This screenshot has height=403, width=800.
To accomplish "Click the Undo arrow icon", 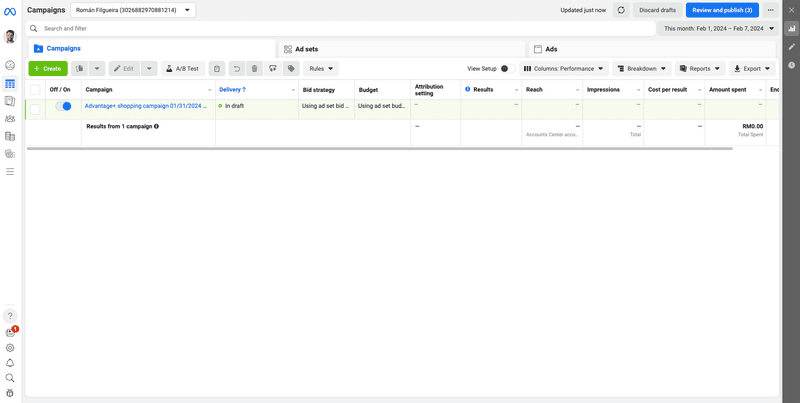I will point(237,68).
